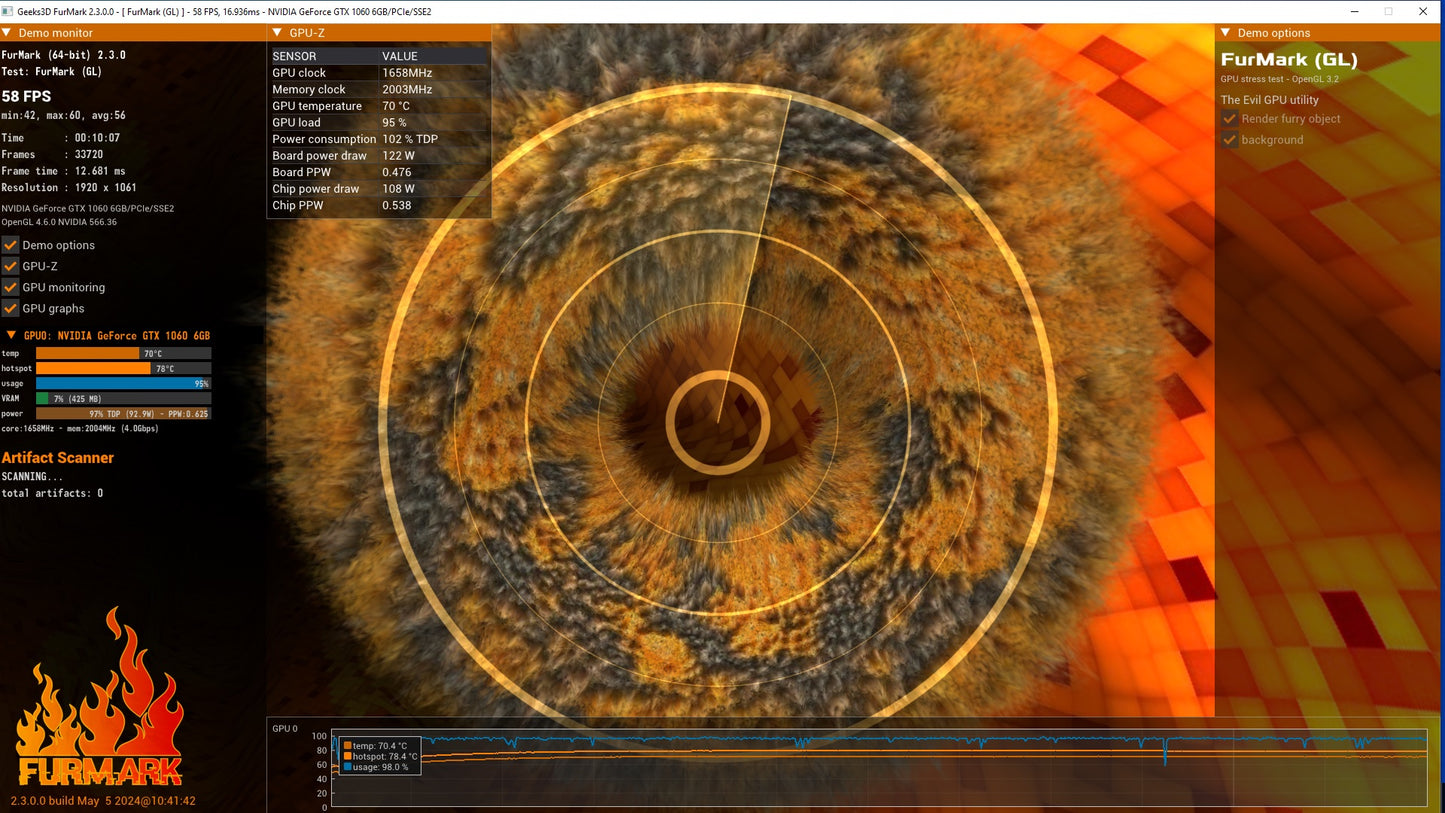This screenshot has width=1445, height=813.
Task: Click the GPU clock 1658MHz value
Action: tap(407, 73)
